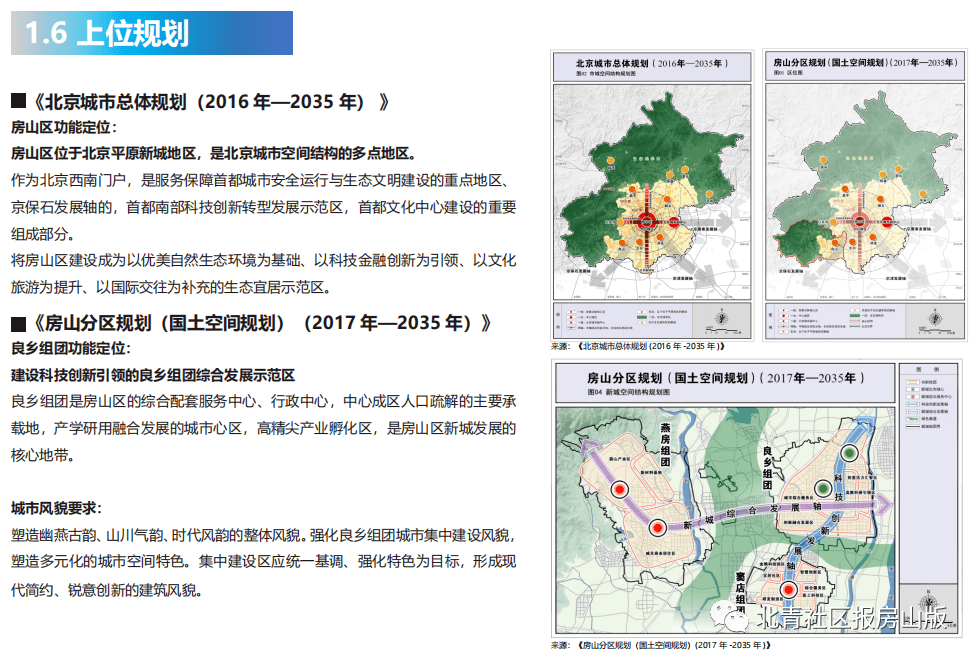Click the "1.6 上位规划" section title banner
Image resolution: width=979 pixels, height=661 pixels.
(152, 33)
